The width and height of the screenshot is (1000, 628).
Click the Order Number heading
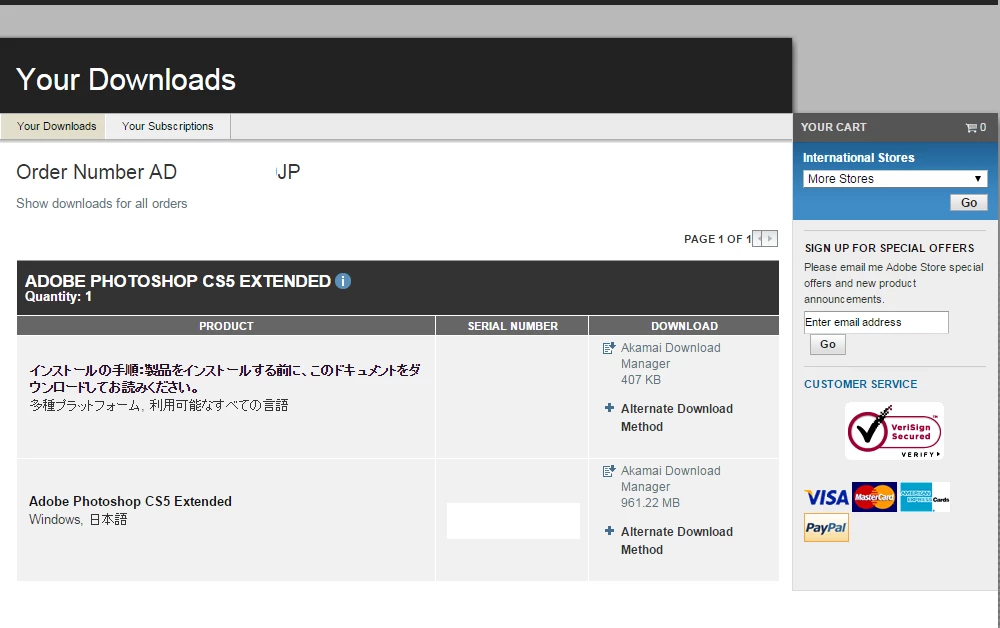pos(158,172)
